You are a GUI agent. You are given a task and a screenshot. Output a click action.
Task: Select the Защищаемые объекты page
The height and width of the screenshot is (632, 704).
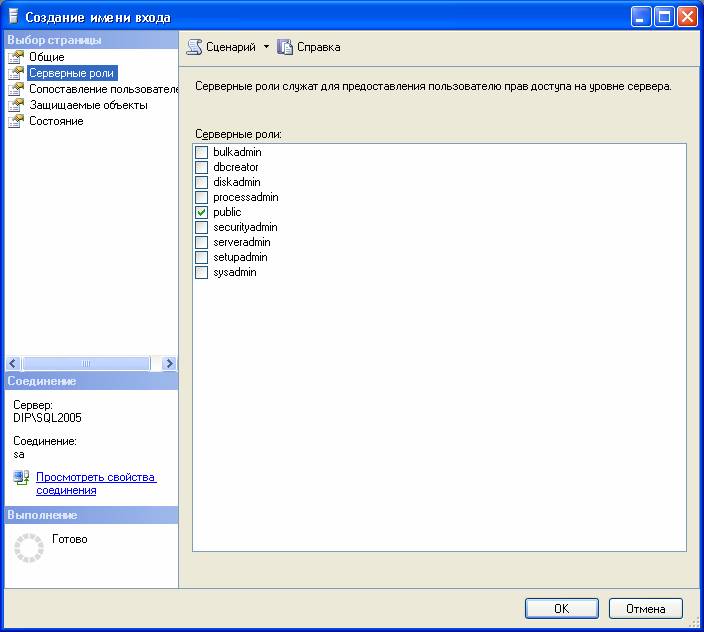[x=88, y=105]
